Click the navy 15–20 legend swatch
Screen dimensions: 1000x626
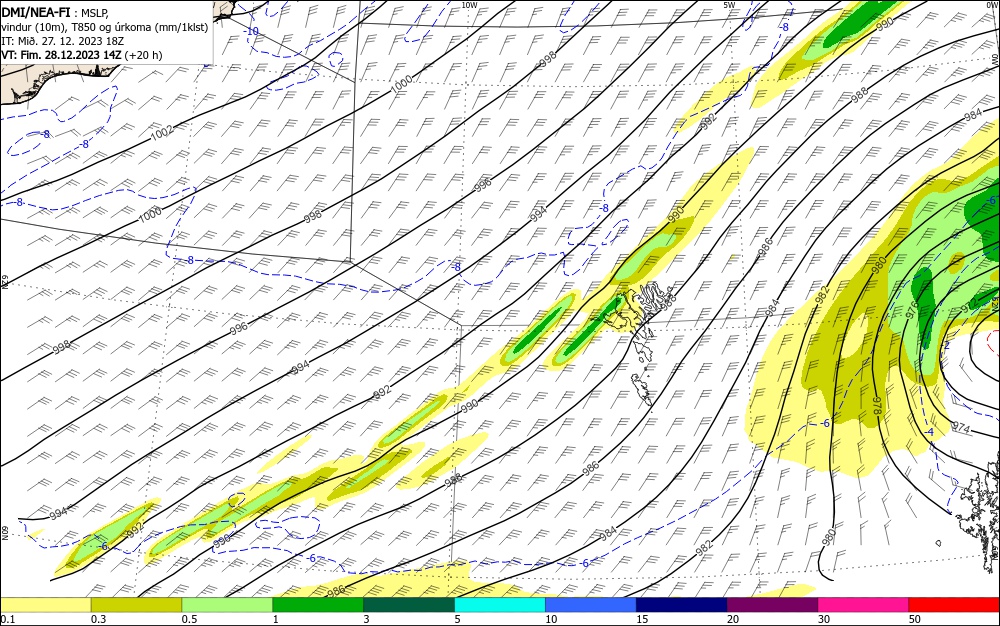[682, 605]
